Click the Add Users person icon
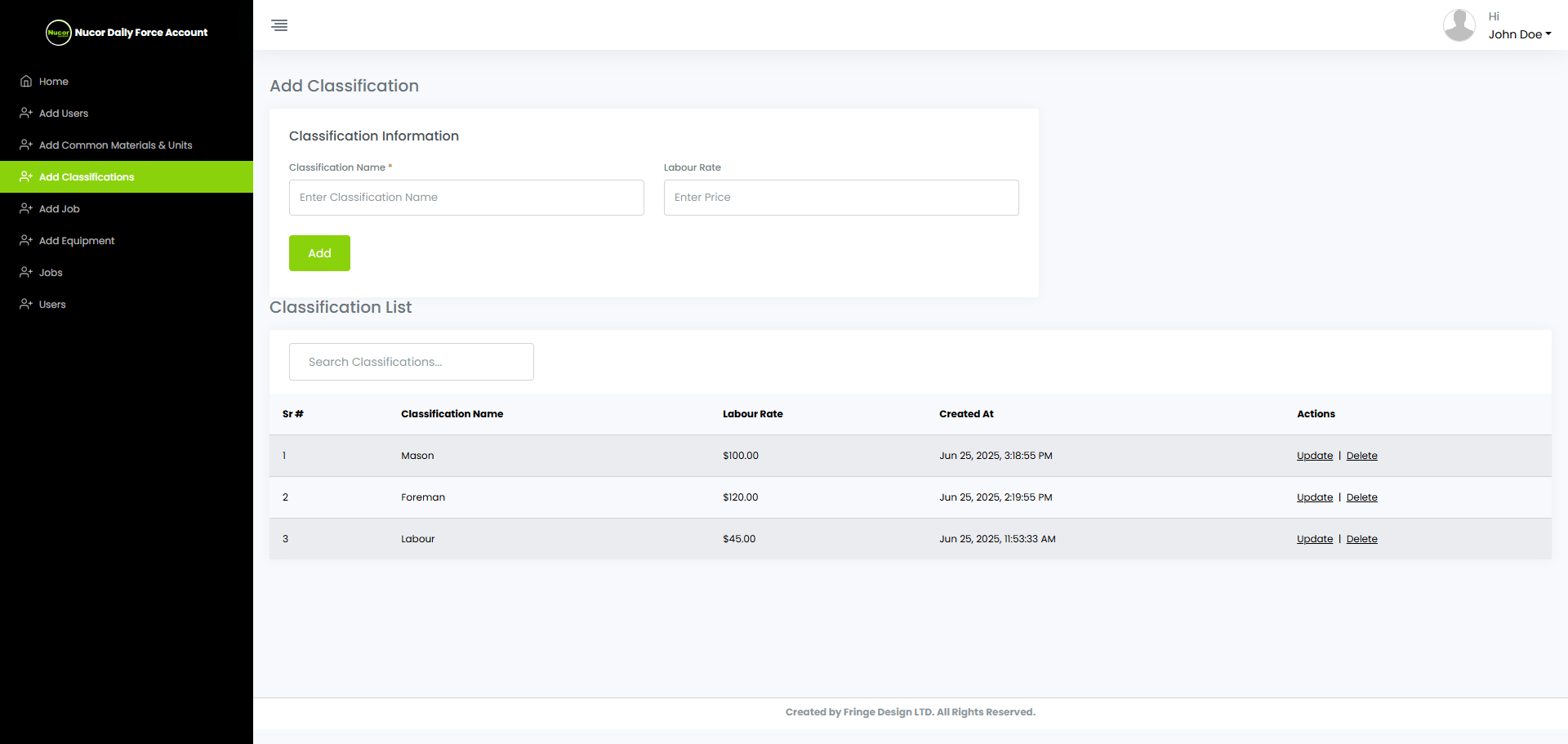 [26, 114]
